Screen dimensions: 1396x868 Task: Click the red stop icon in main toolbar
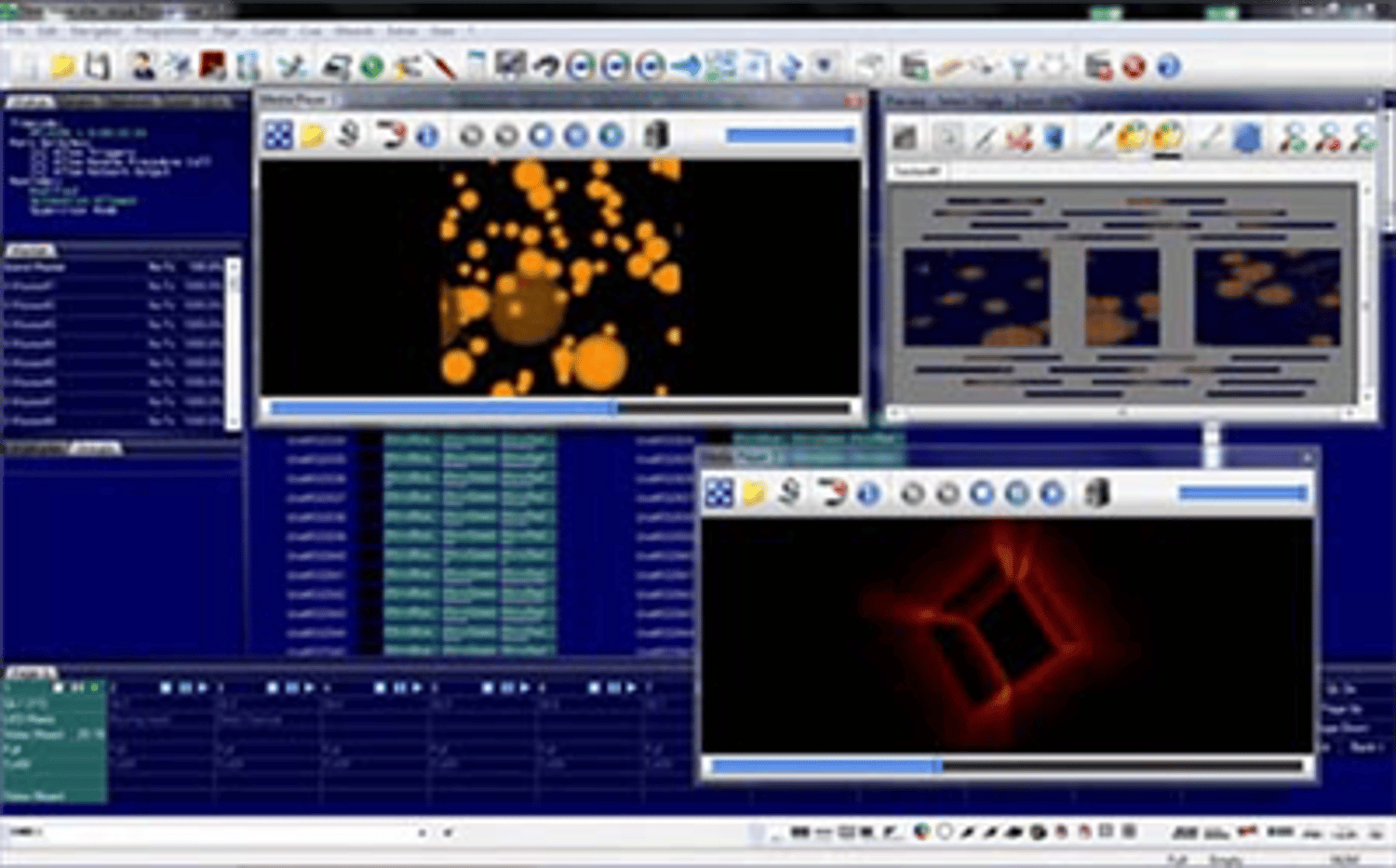(1134, 67)
